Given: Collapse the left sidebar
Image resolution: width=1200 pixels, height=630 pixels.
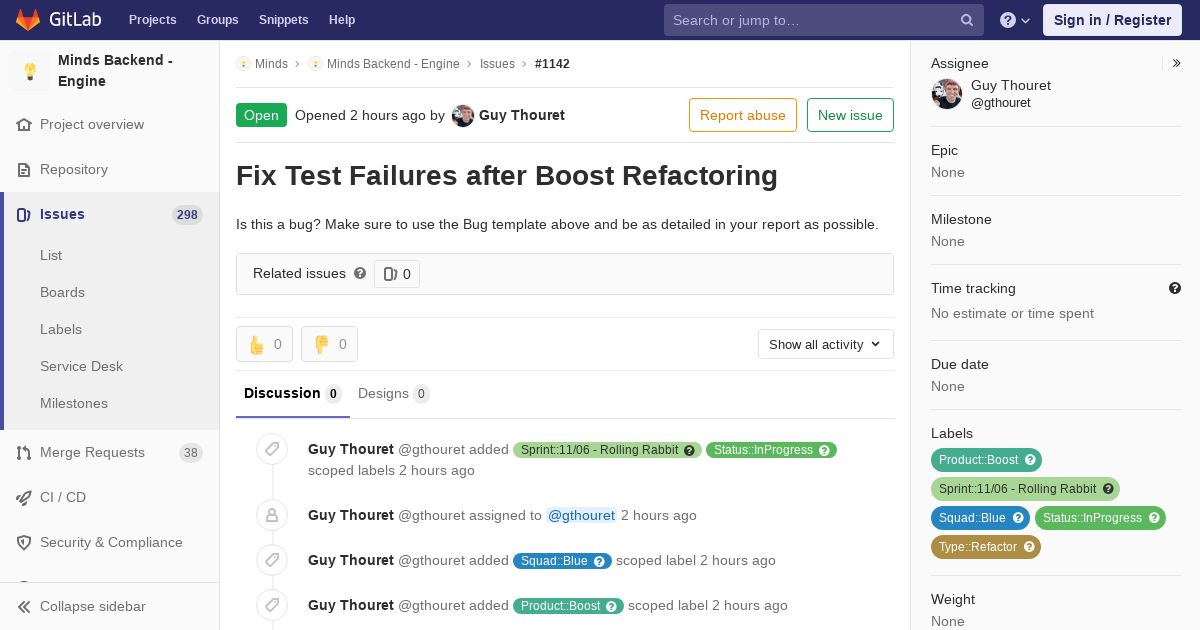Looking at the screenshot, I should click(92, 606).
